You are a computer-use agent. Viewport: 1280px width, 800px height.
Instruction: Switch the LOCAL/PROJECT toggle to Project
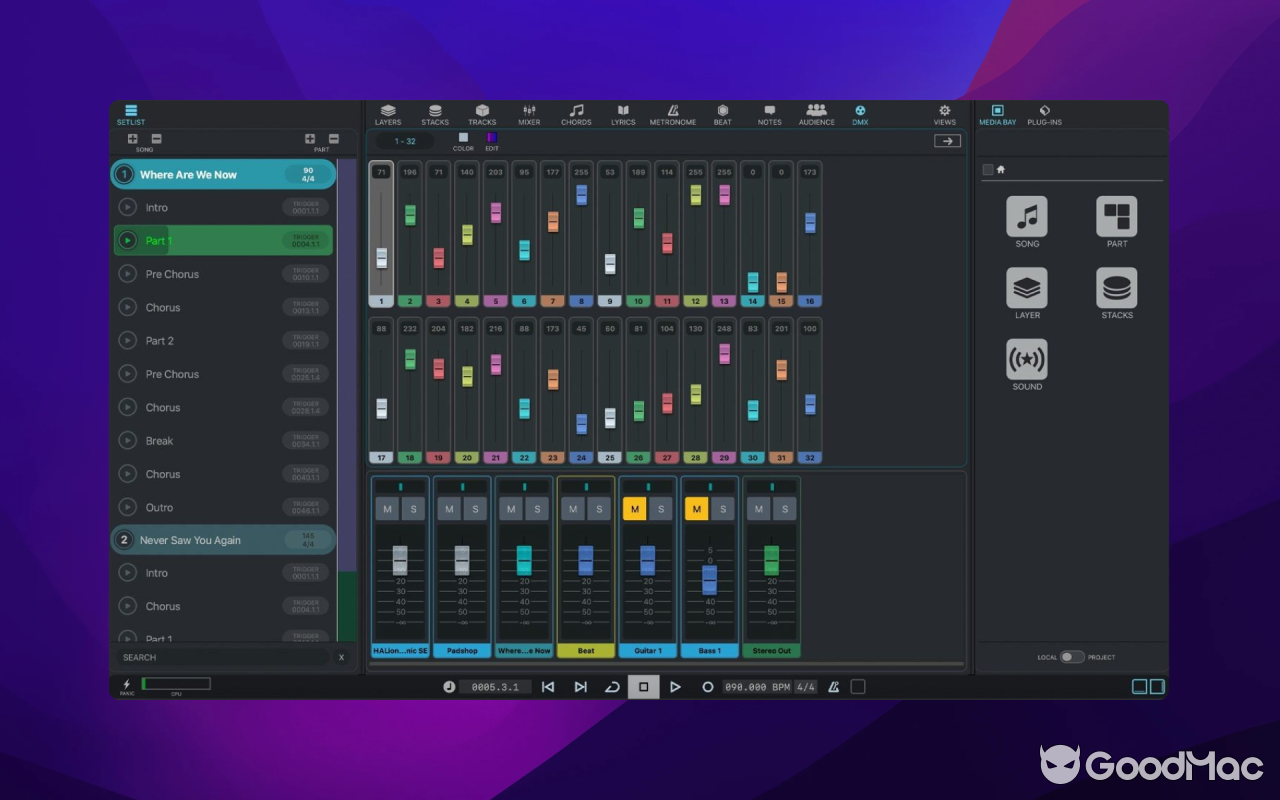tap(1077, 657)
